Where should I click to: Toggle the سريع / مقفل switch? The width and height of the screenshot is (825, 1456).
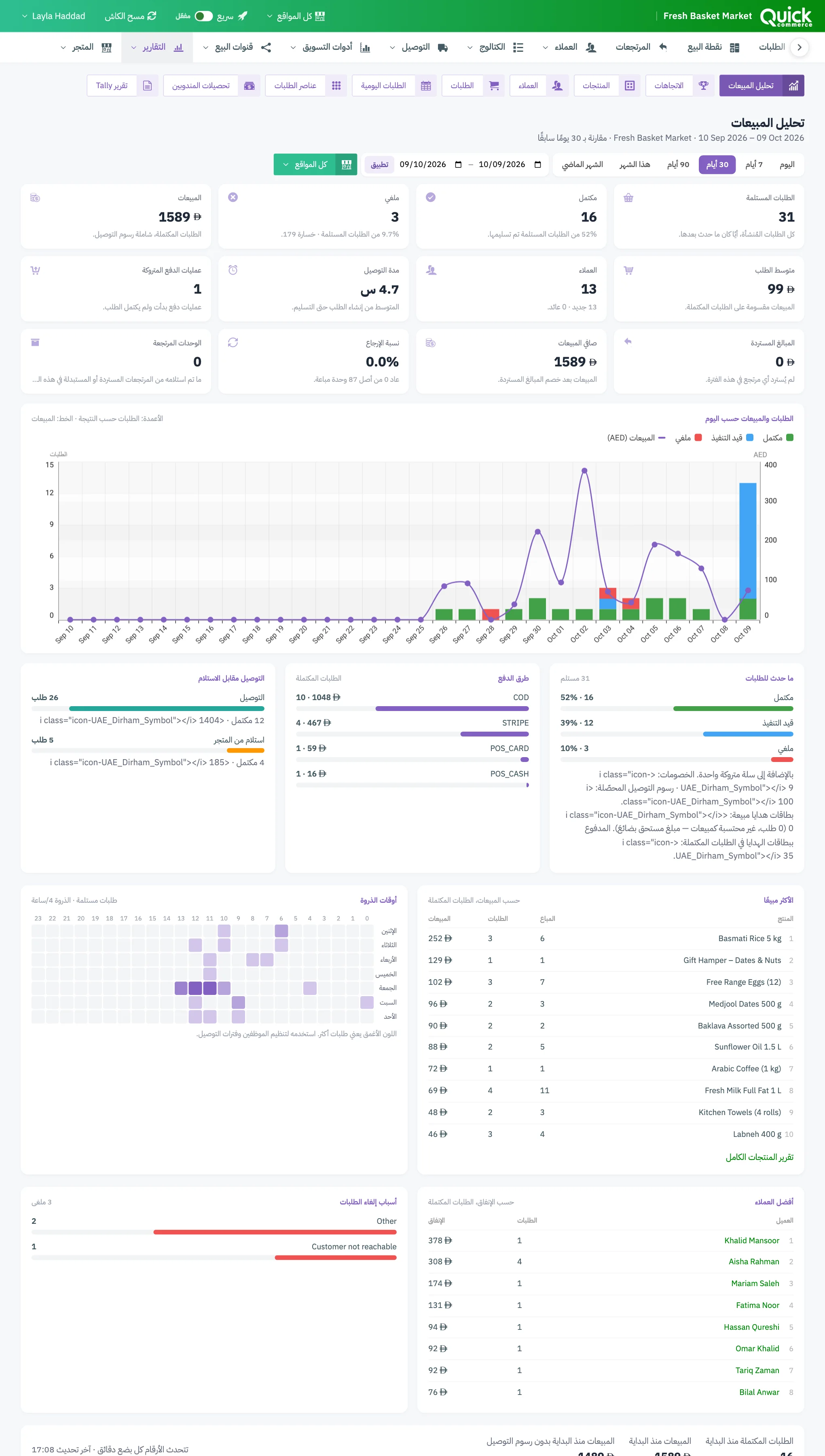203,16
